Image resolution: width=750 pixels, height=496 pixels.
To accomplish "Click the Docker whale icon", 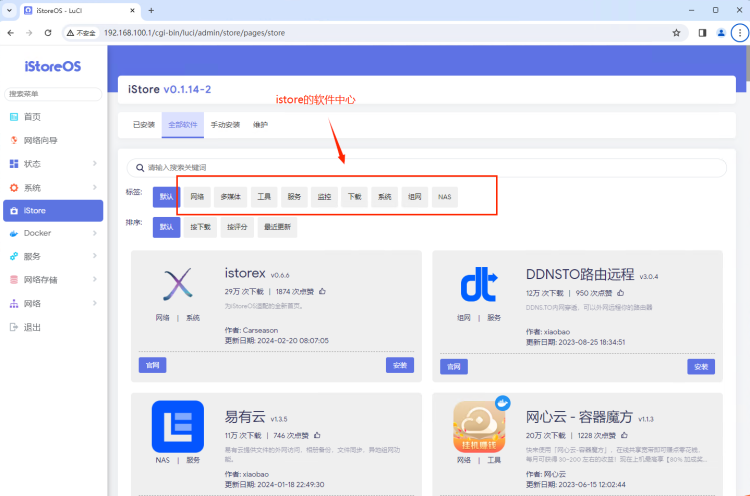I will 14,233.
